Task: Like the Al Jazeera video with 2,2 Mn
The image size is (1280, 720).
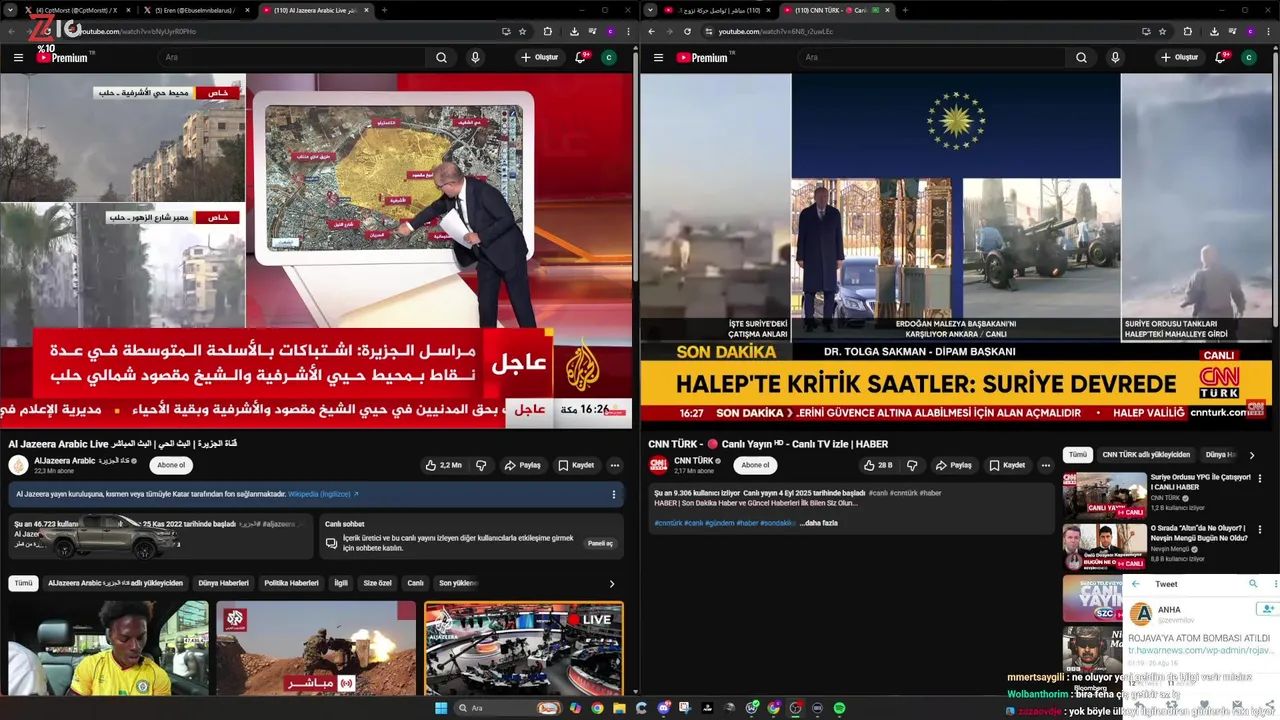Action: coord(443,465)
